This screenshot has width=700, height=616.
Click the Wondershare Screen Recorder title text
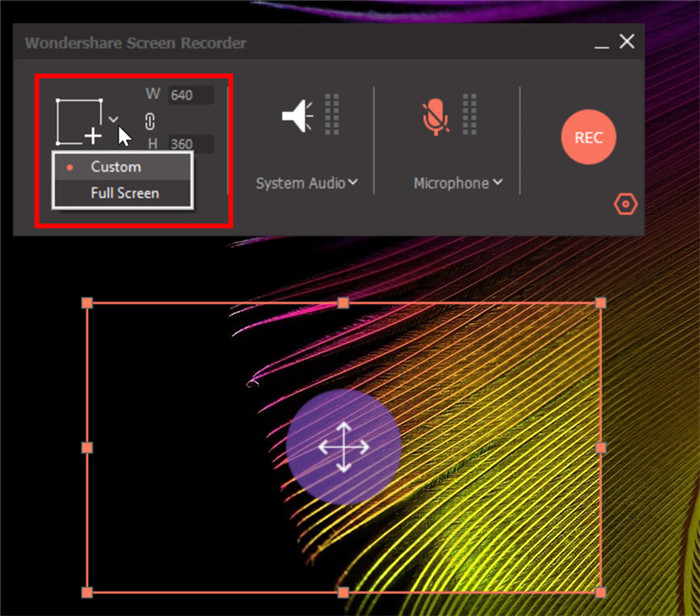(136, 43)
